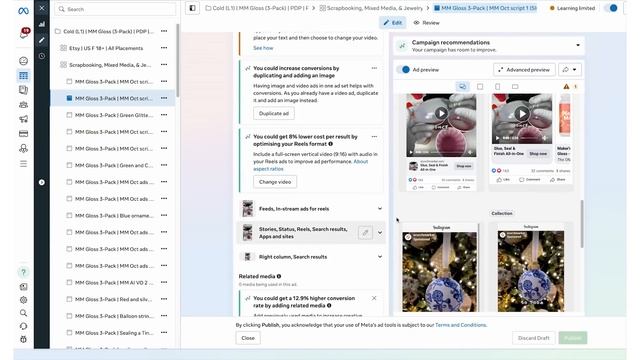The height and width of the screenshot is (360, 640).
Task: Expand the Campaign recommendations dropdown arrow
Action: coord(578,45)
